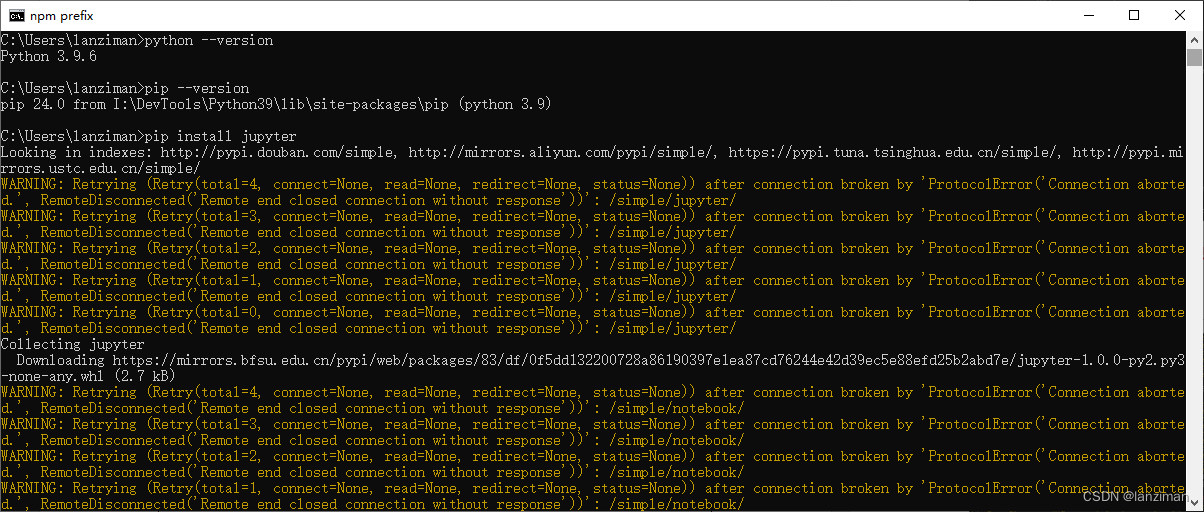Click the 'Python 3.9.6' output line
The image size is (1204, 512).
(49, 56)
